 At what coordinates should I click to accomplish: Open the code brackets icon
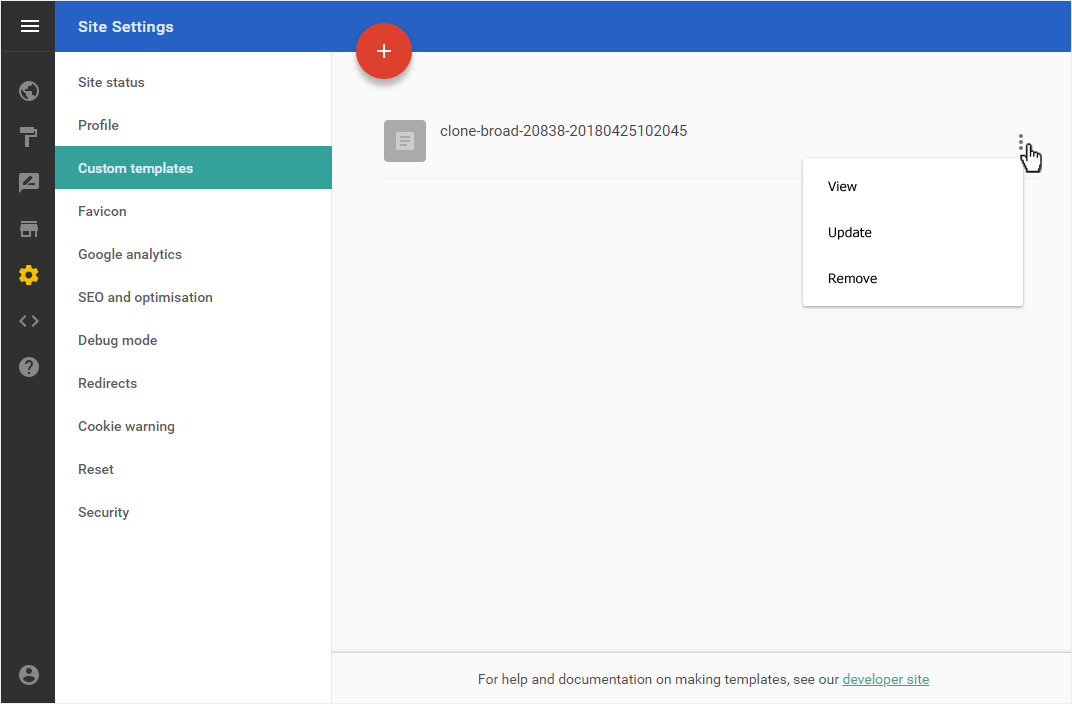point(29,321)
